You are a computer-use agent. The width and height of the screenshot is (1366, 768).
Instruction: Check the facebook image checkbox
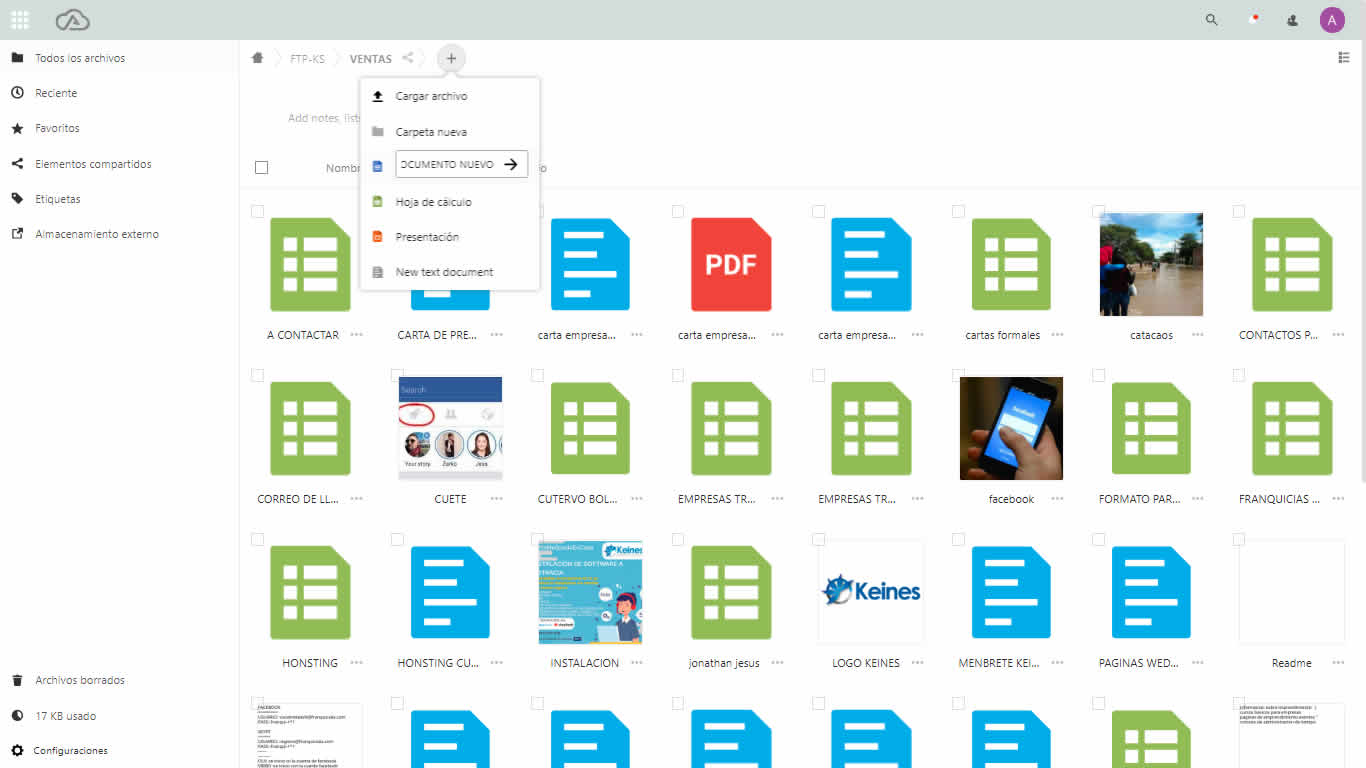(x=957, y=375)
